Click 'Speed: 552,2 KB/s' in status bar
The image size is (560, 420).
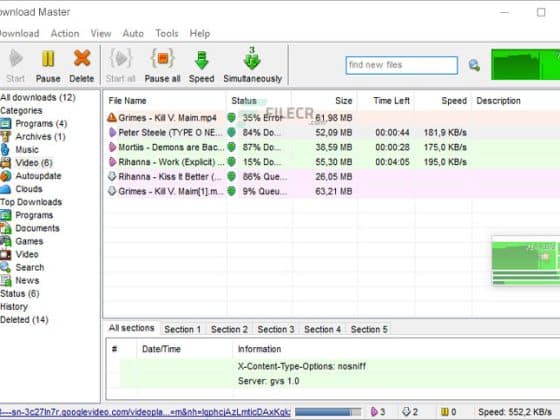pos(515,412)
